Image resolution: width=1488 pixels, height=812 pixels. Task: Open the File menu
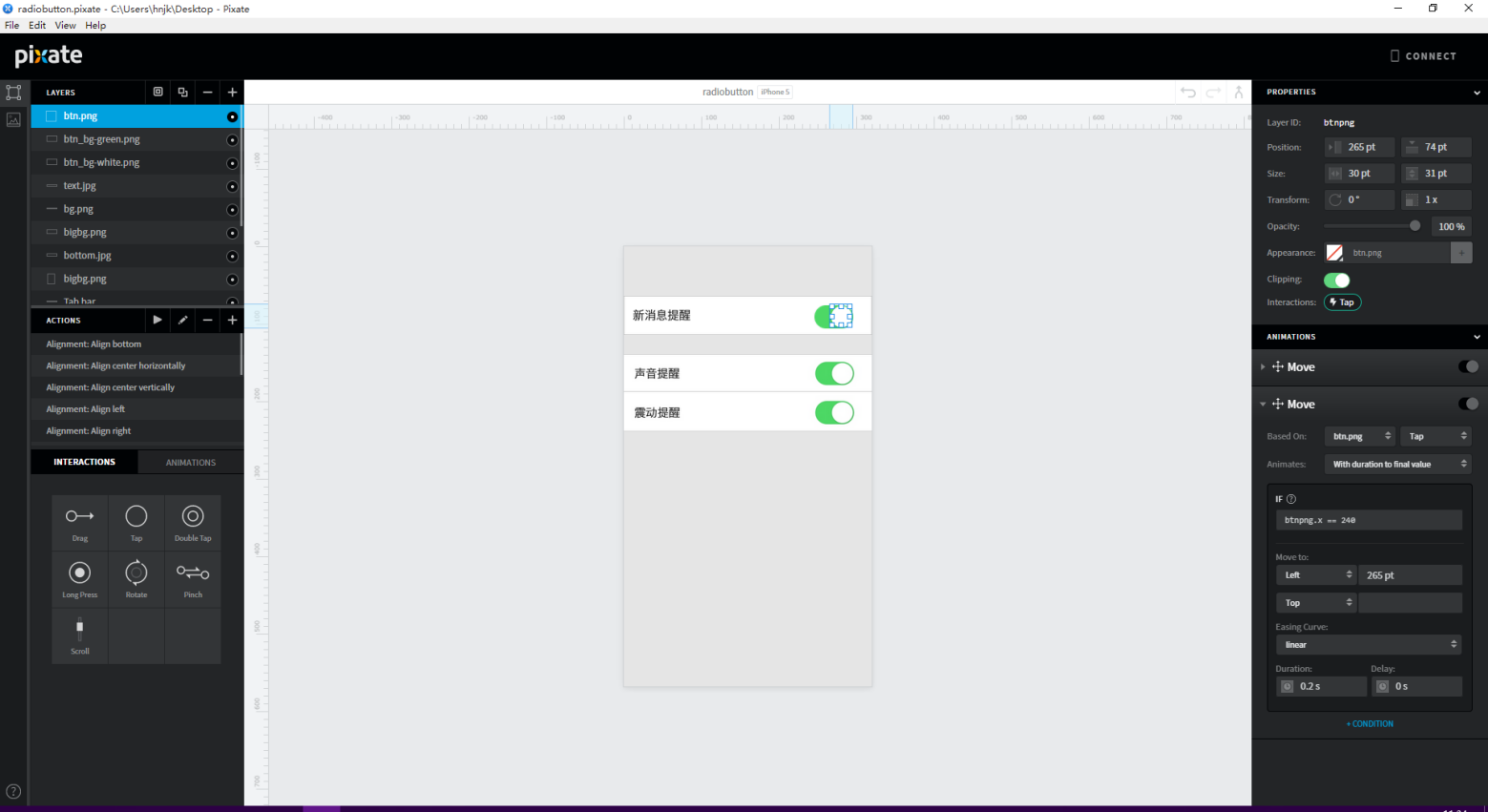pyautogui.click(x=11, y=26)
